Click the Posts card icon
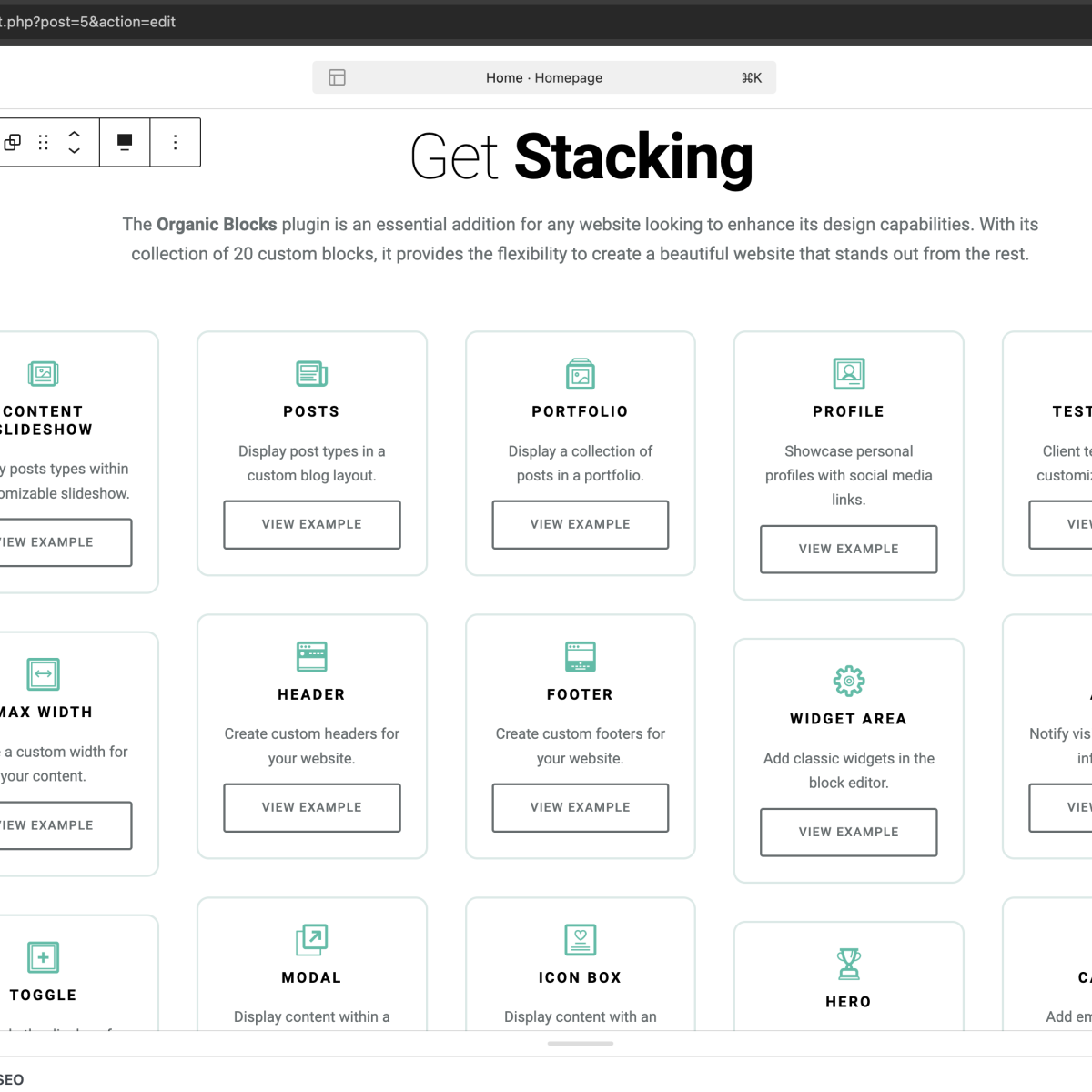Image resolution: width=1092 pixels, height=1092 pixels. click(x=312, y=373)
